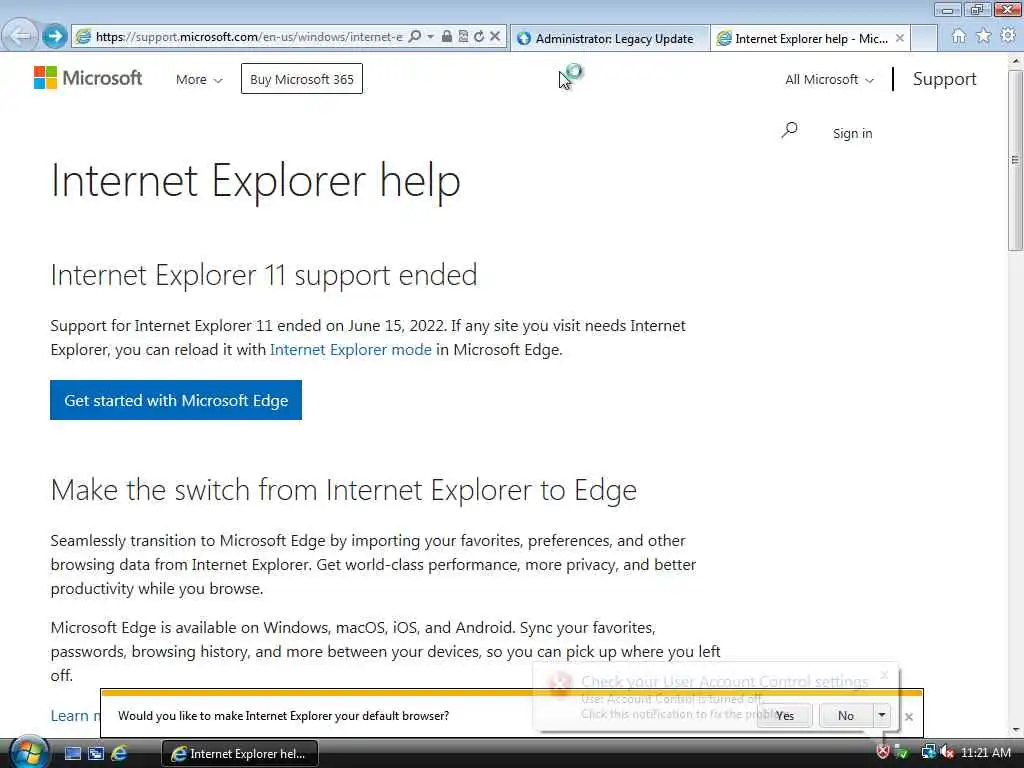Click the Check your User Account Control notification
1024x768 pixels.
pyautogui.click(x=716, y=697)
